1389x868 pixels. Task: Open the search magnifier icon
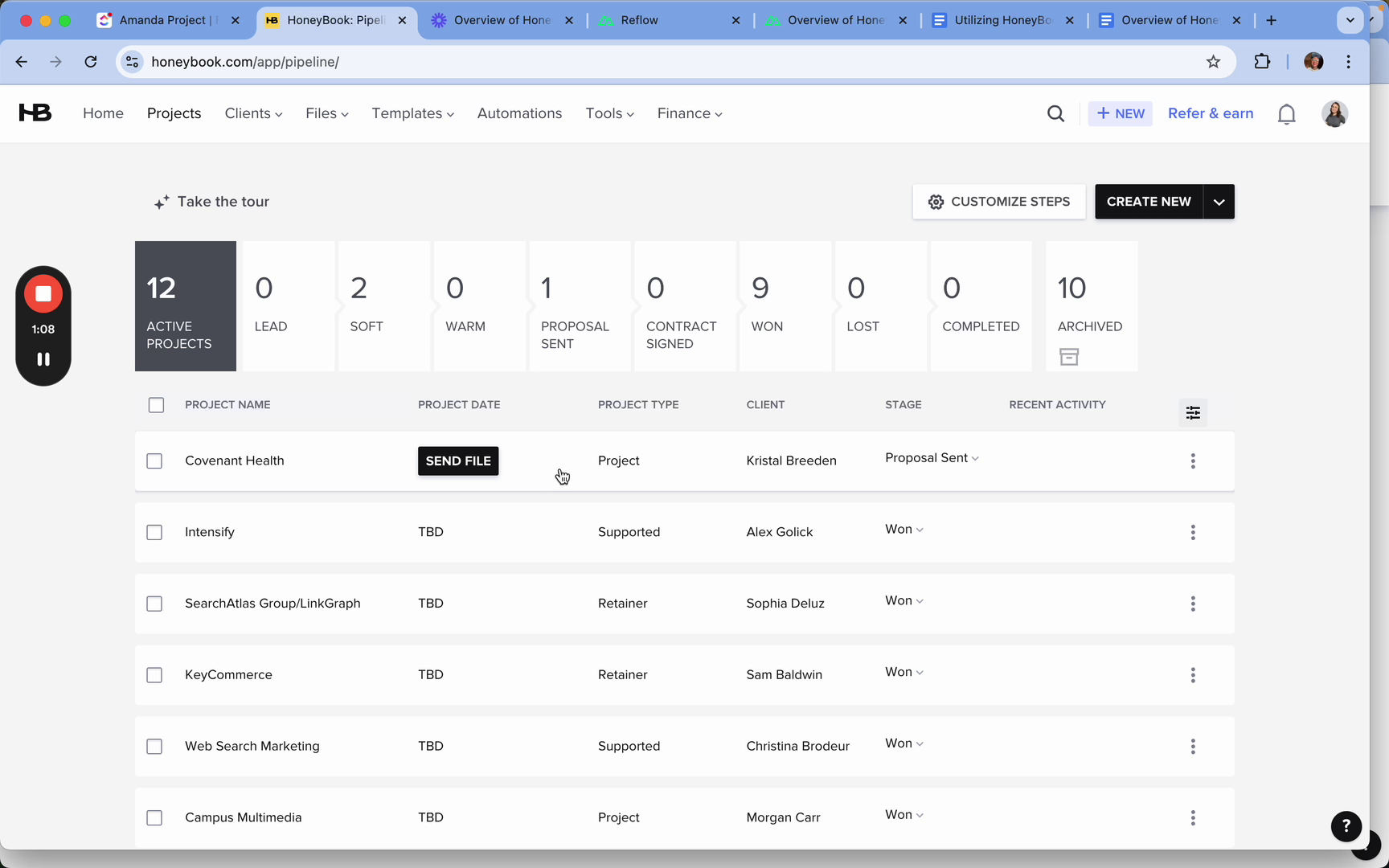(1055, 114)
